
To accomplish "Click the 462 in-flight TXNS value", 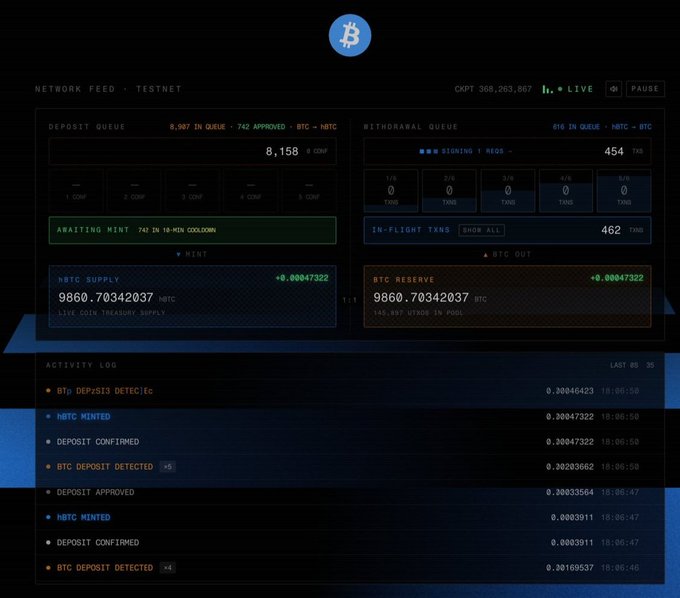I will [622, 230].
